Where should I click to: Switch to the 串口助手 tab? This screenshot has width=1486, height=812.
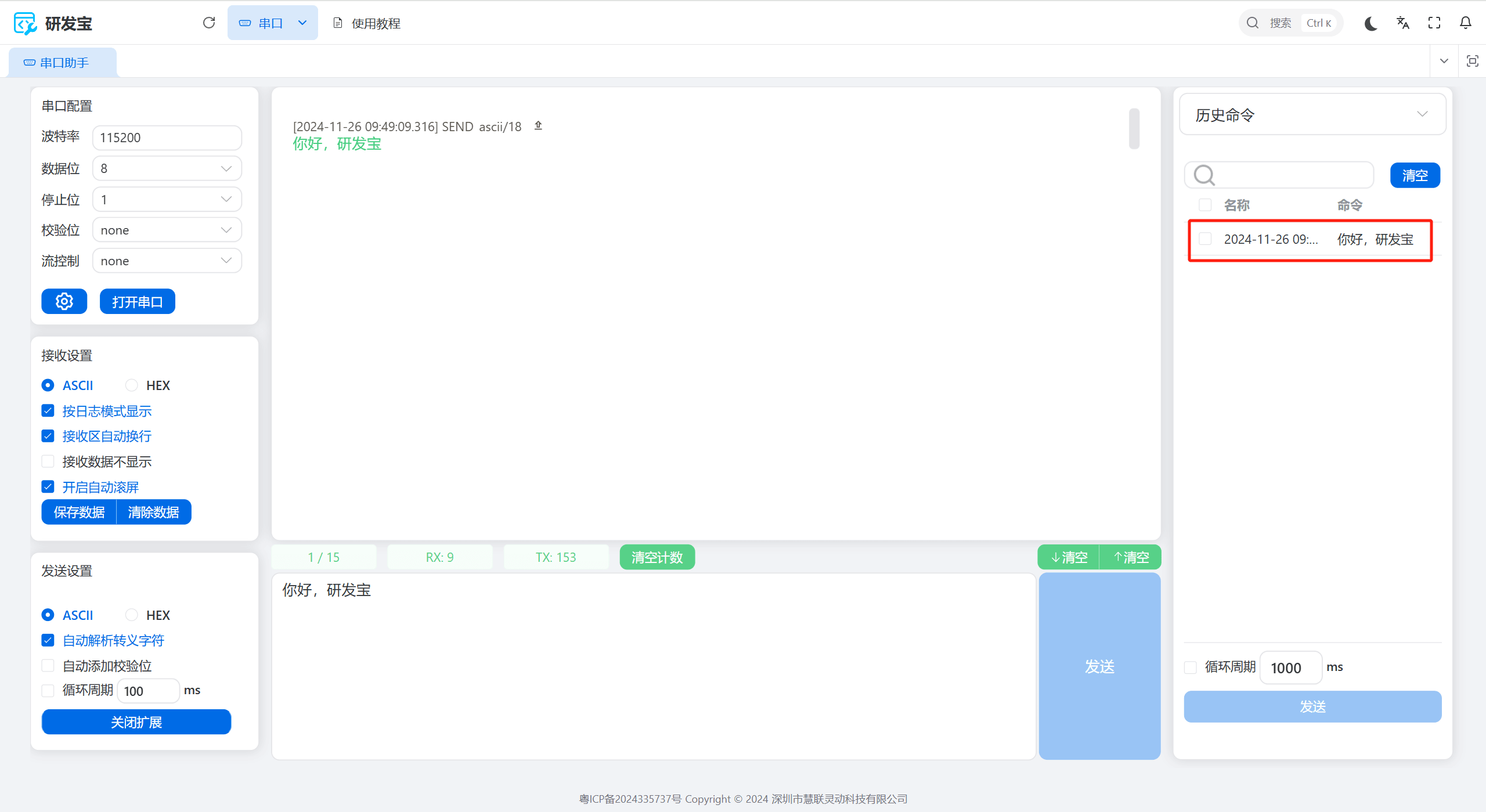[63, 63]
